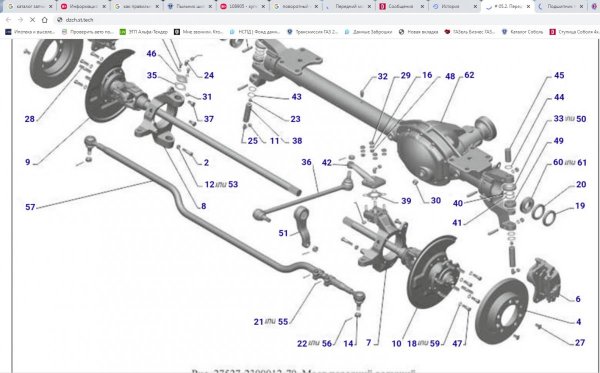Click part number 51 label near pitman arm
The width and height of the screenshot is (600, 373).
tap(283, 233)
